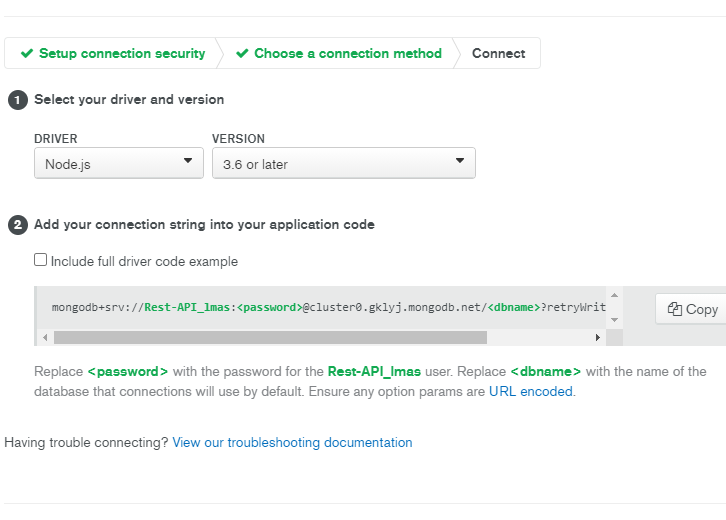Click the up arrow of the code box scrollbar
The image size is (726, 520).
(x=614, y=295)
